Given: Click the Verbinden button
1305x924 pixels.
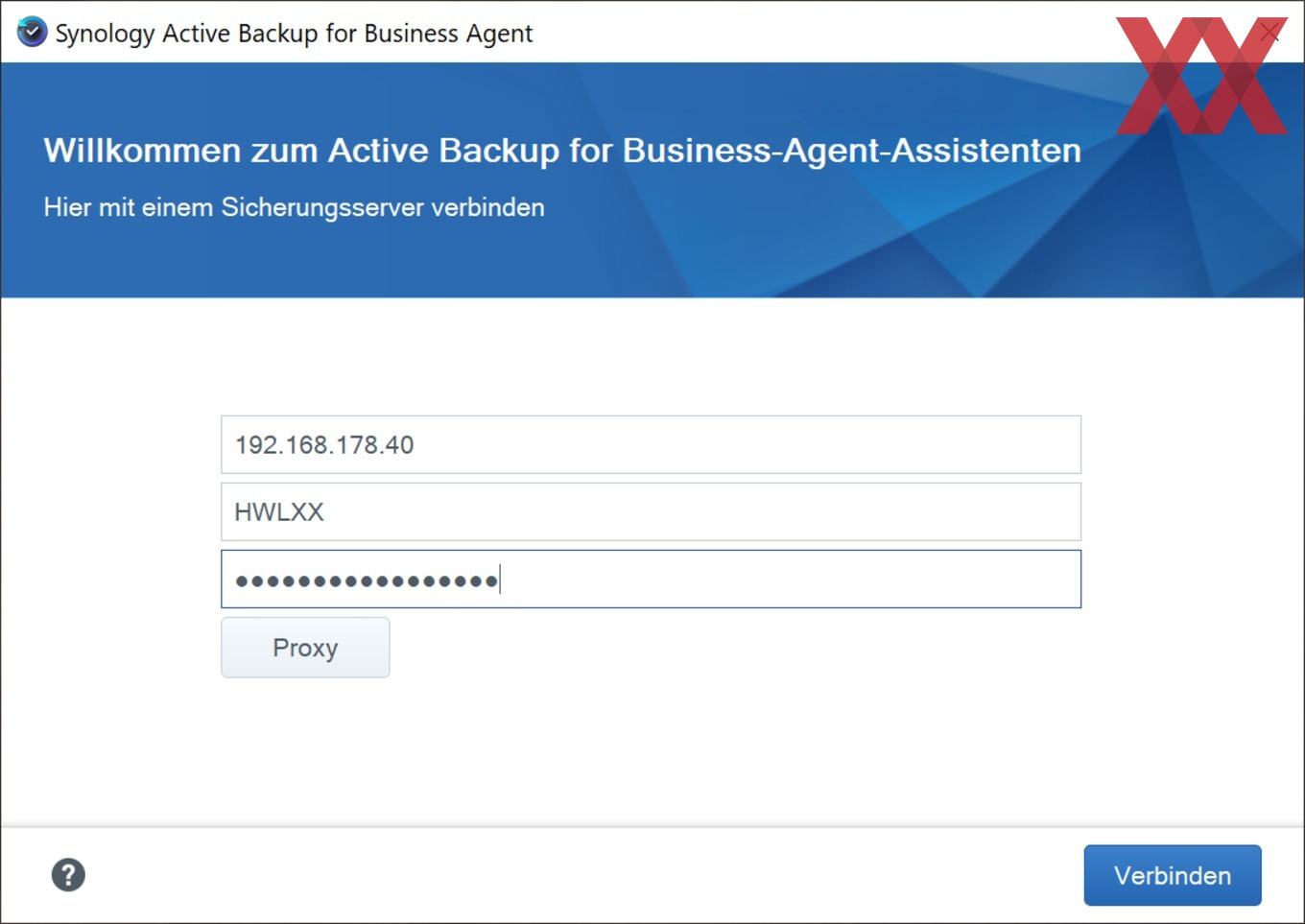Looking at the screenshot, I should (x=1173, y=875).
